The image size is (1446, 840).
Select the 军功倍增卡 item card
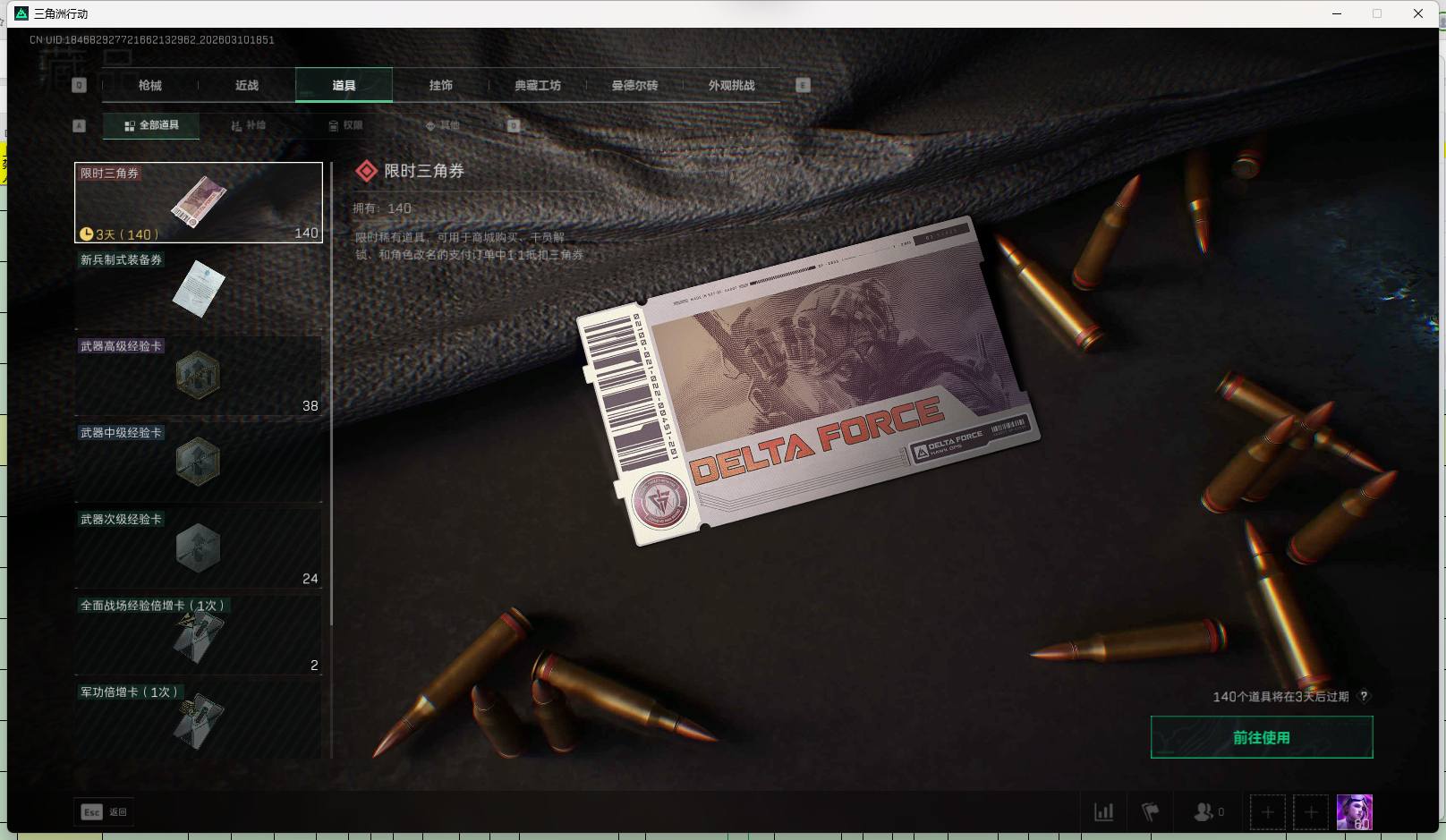tap(199, 720)
